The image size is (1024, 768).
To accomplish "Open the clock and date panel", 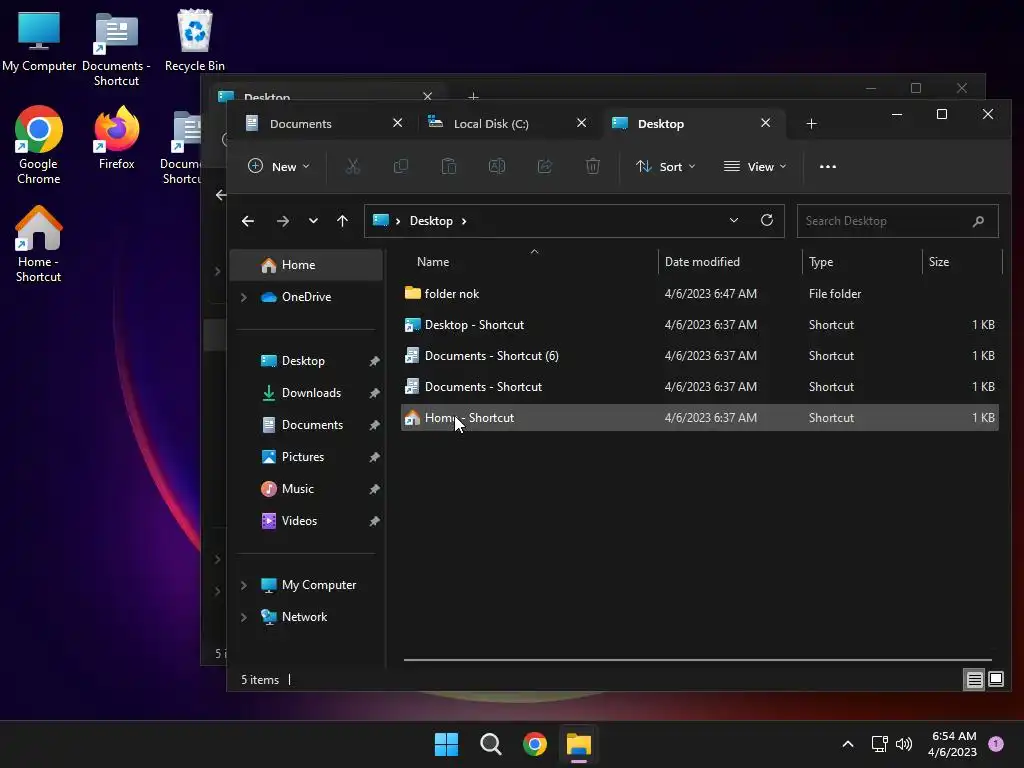I will pyautogui.click(x=953, y=744).
